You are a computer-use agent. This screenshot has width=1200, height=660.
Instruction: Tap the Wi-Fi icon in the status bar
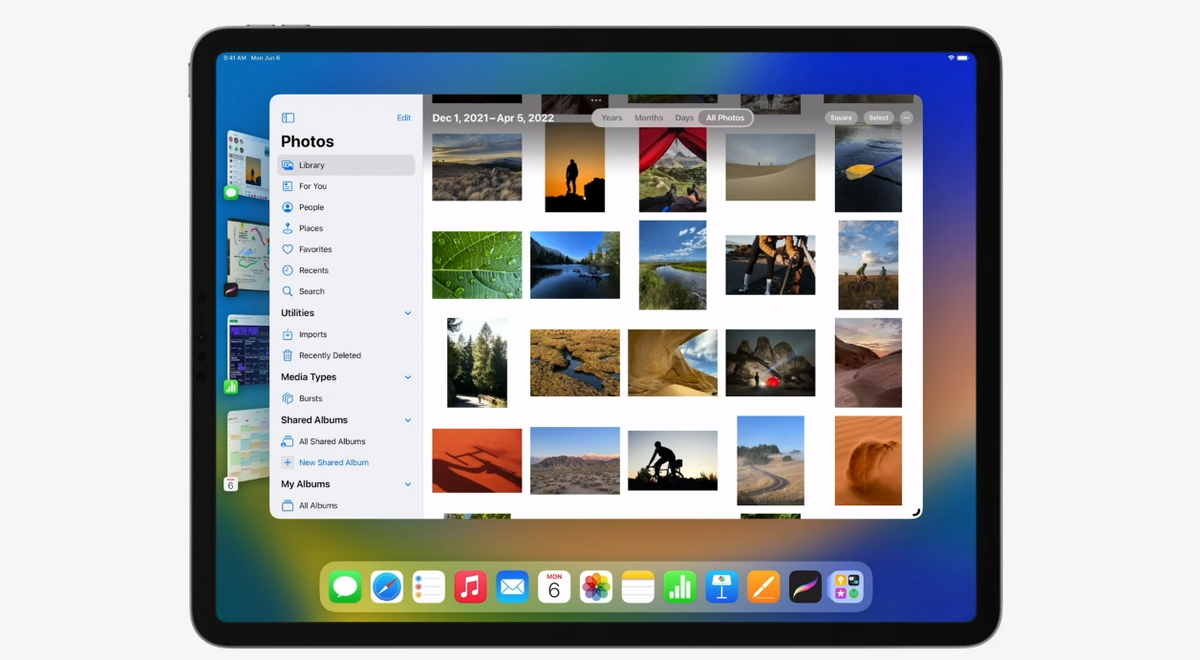[x=950, y=58]
